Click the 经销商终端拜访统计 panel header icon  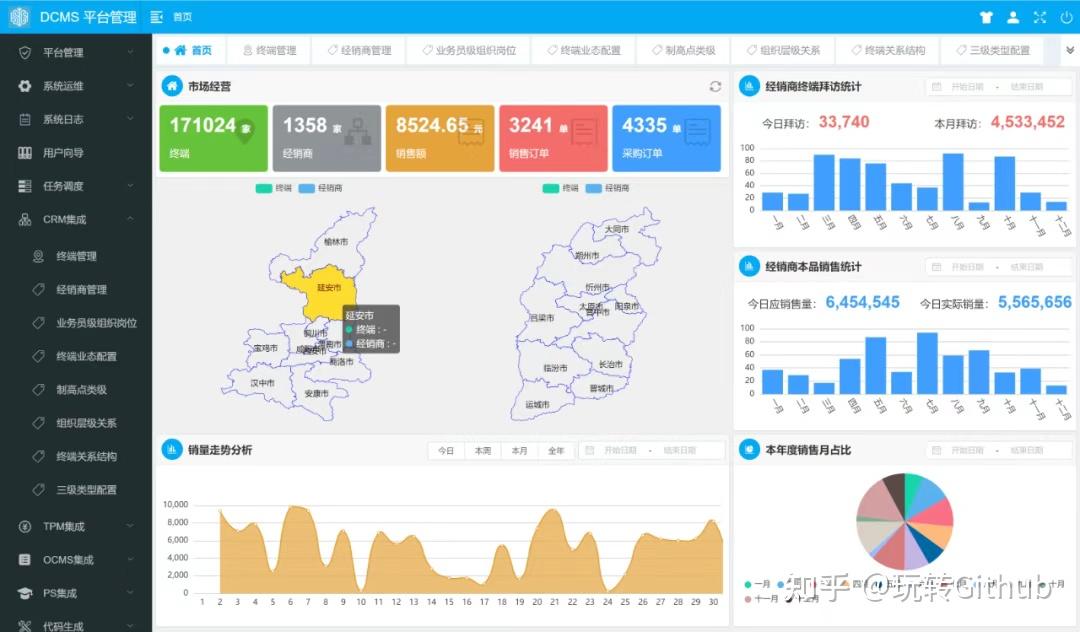point(750,86)
